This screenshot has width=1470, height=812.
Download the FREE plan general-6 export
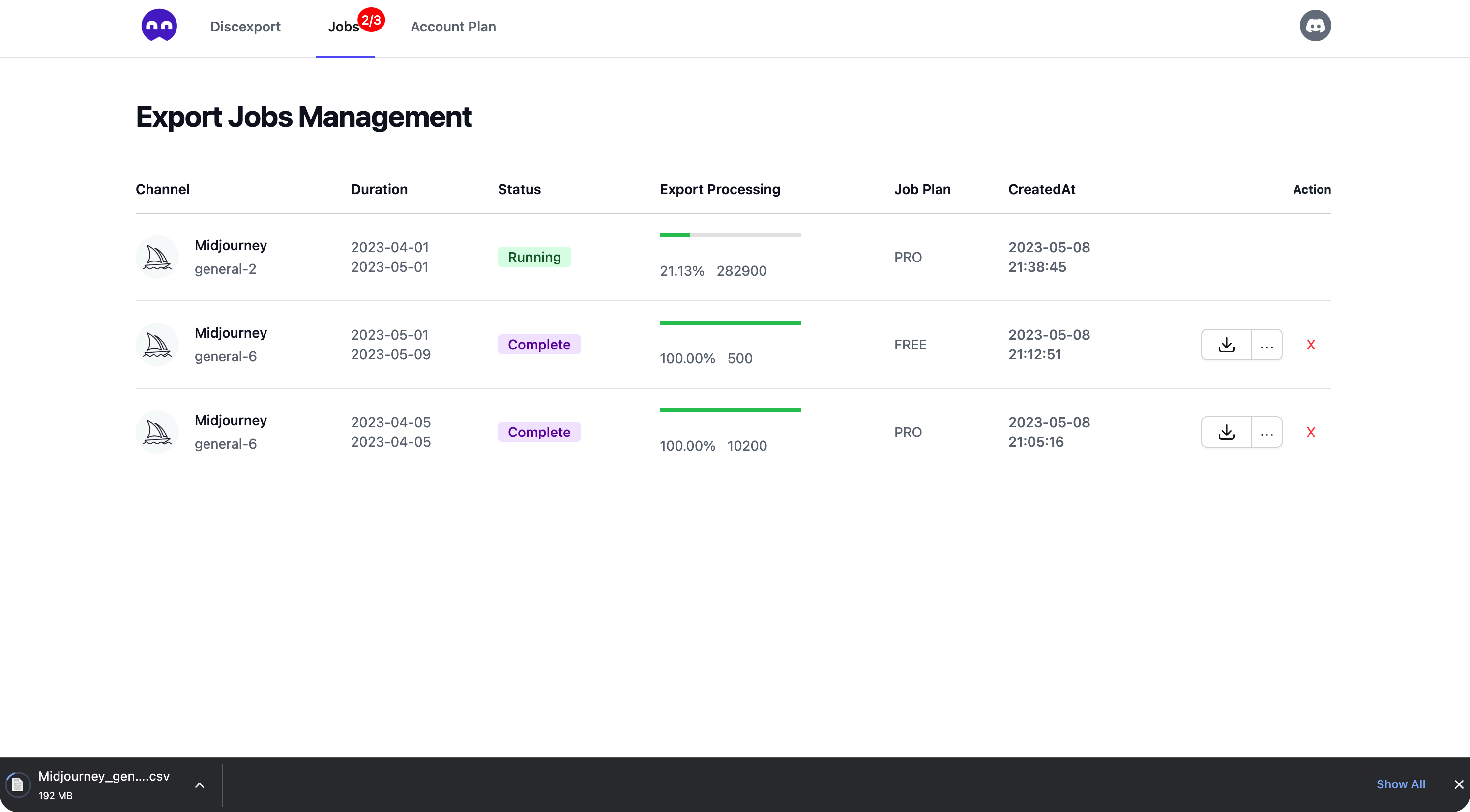point(1226,345)
